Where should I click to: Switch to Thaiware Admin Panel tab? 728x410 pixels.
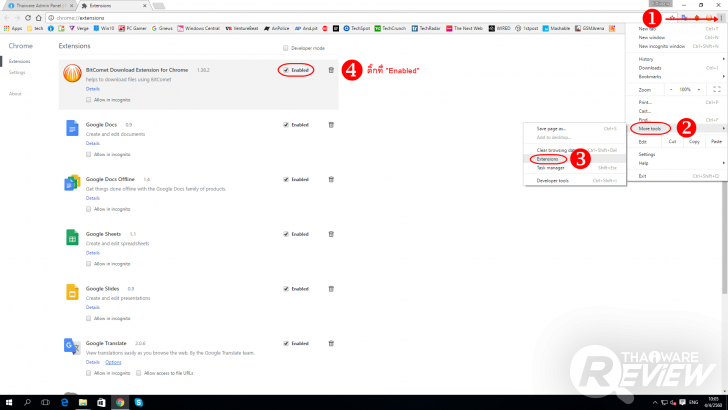(39, 6)
